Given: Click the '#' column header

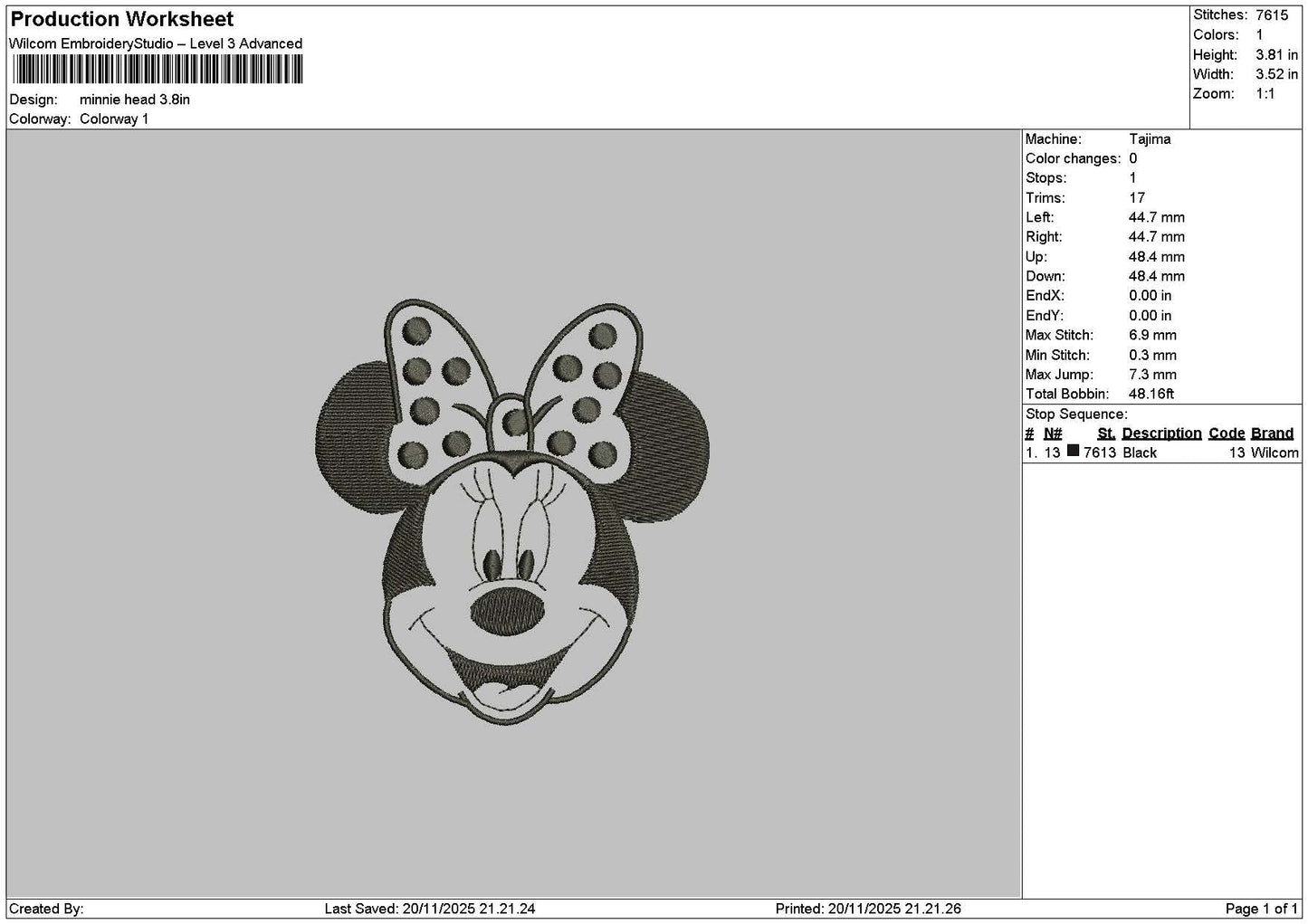Looking at the screenshot, I should point(1029,433).
